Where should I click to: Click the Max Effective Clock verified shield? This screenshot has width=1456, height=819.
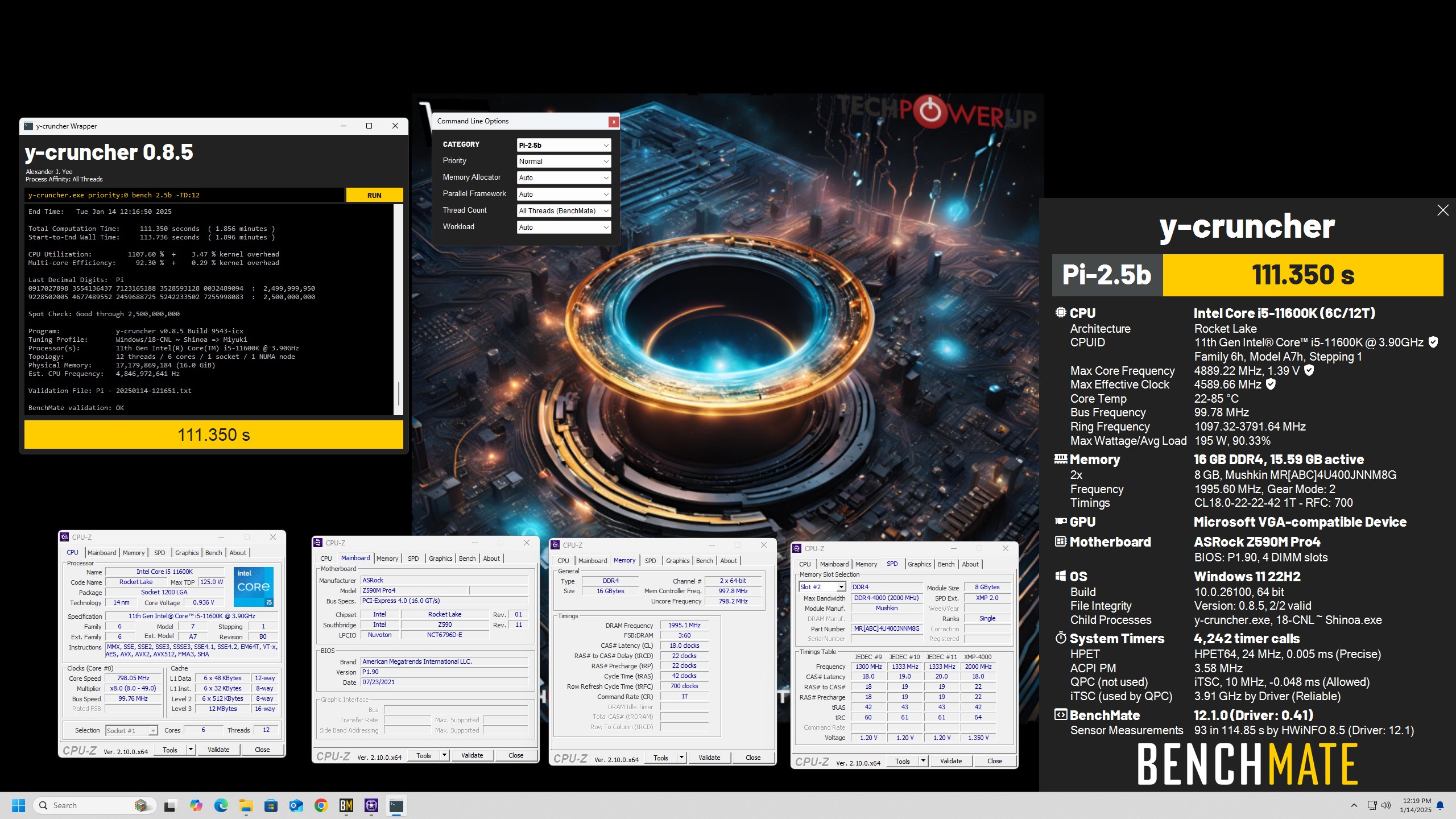click(1271, 384)
